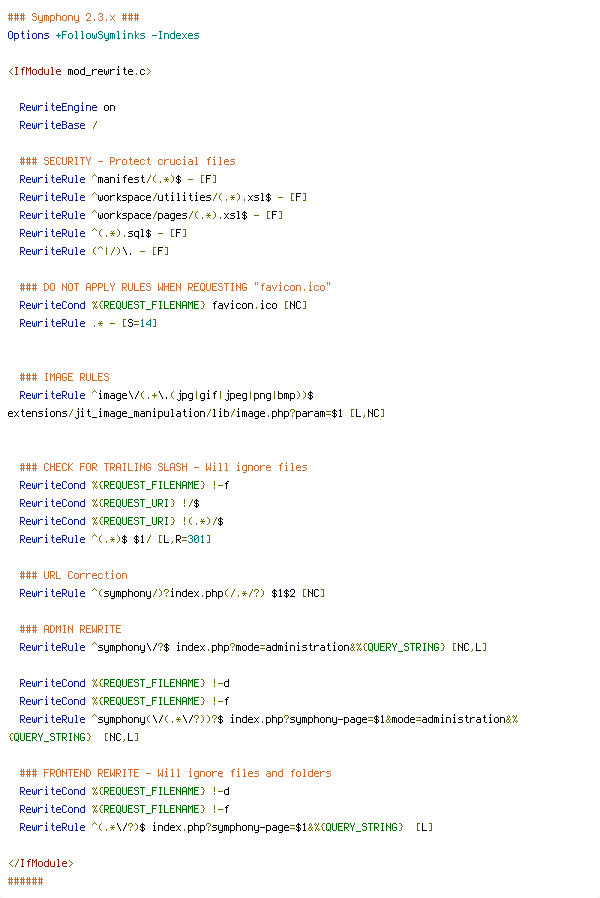Click the RewriteEngine on directive

(68, 108)
